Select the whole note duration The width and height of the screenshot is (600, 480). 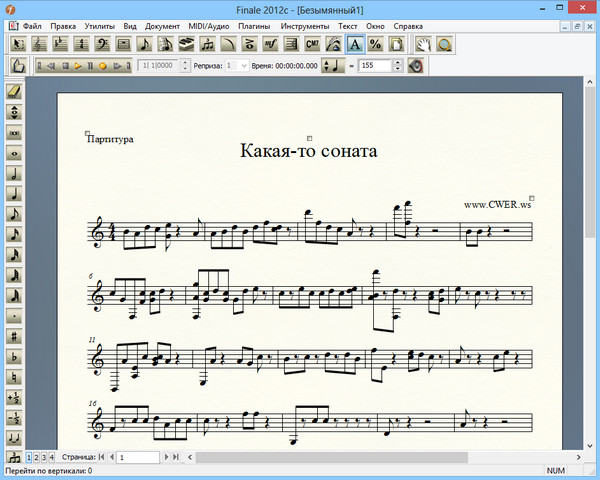(15, 153)
